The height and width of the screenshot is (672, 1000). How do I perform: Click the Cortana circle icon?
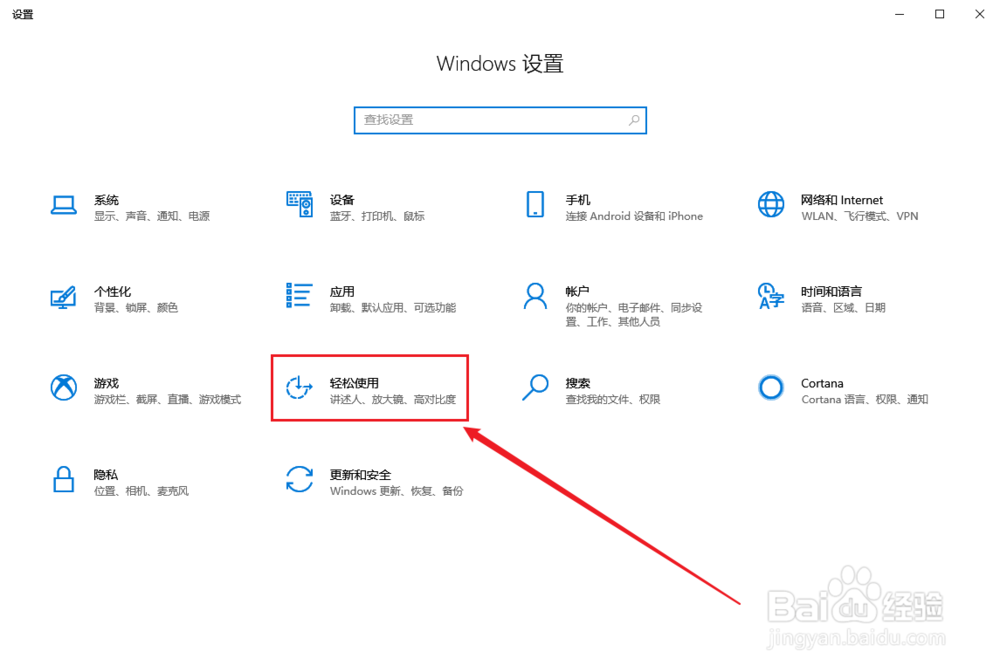[x=770, y=389]
